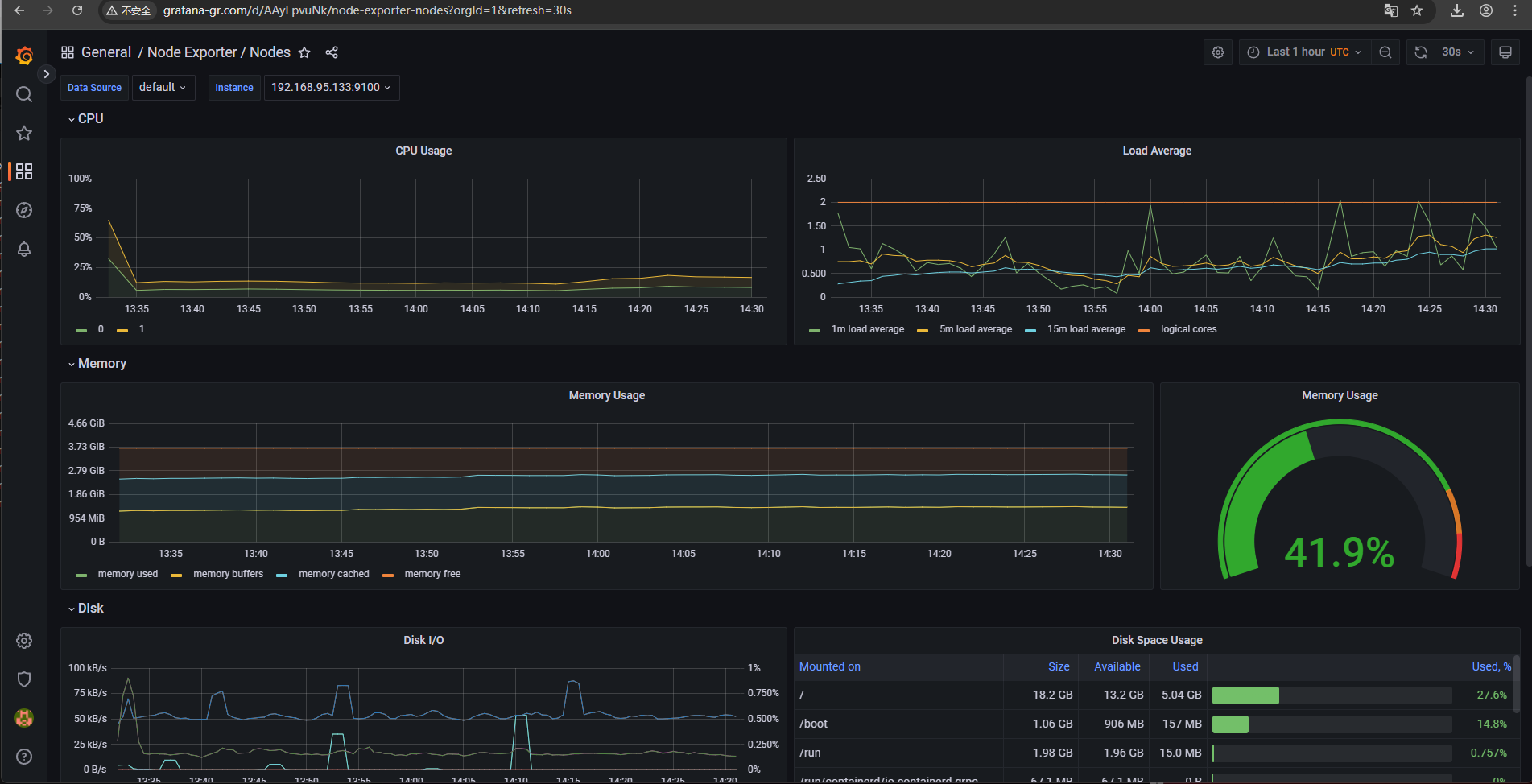Open the user profile avatar
The width and height of the screenshot is (1532, 784).
(x=24, y=718)
